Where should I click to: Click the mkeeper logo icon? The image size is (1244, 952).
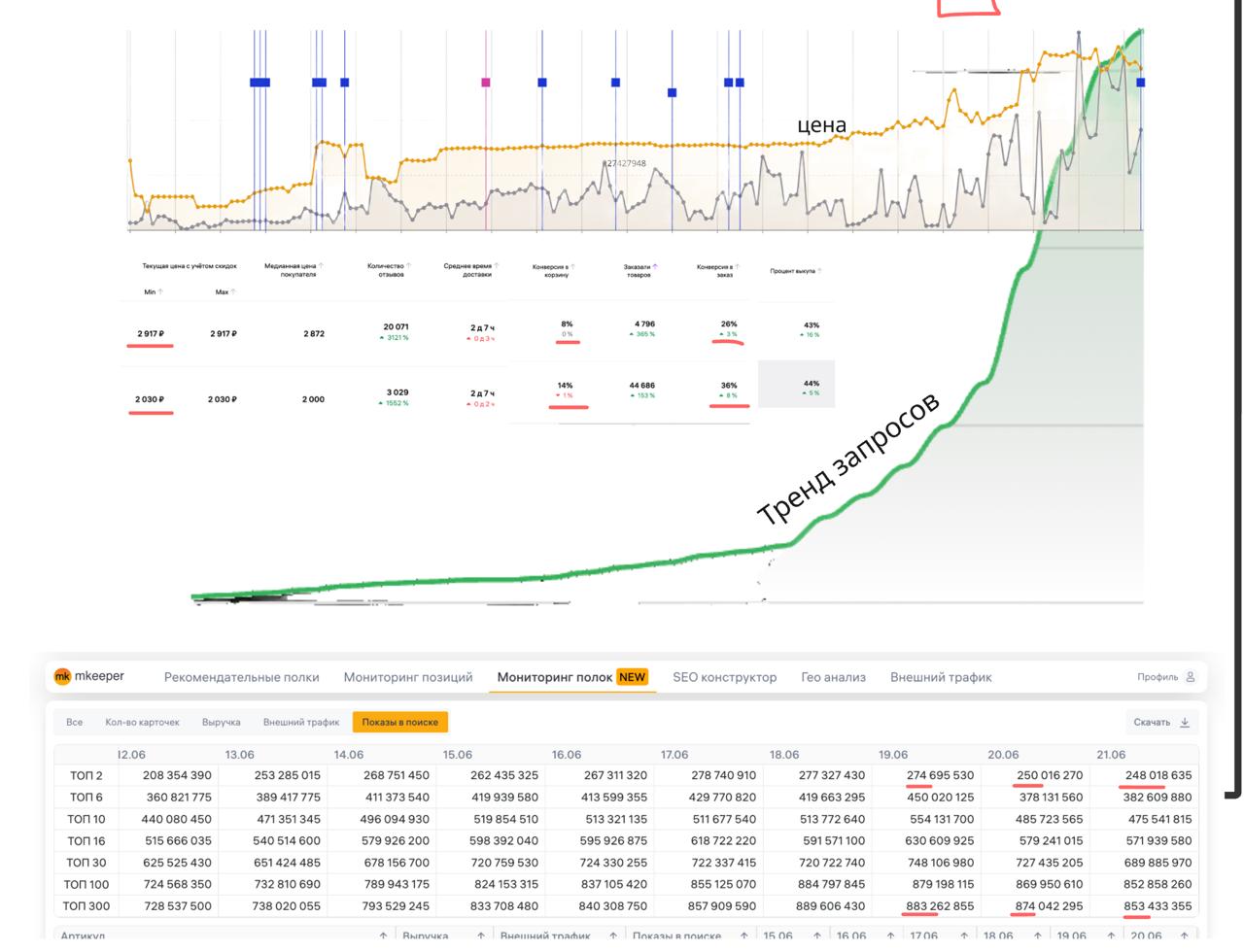(x=62, y=676)
